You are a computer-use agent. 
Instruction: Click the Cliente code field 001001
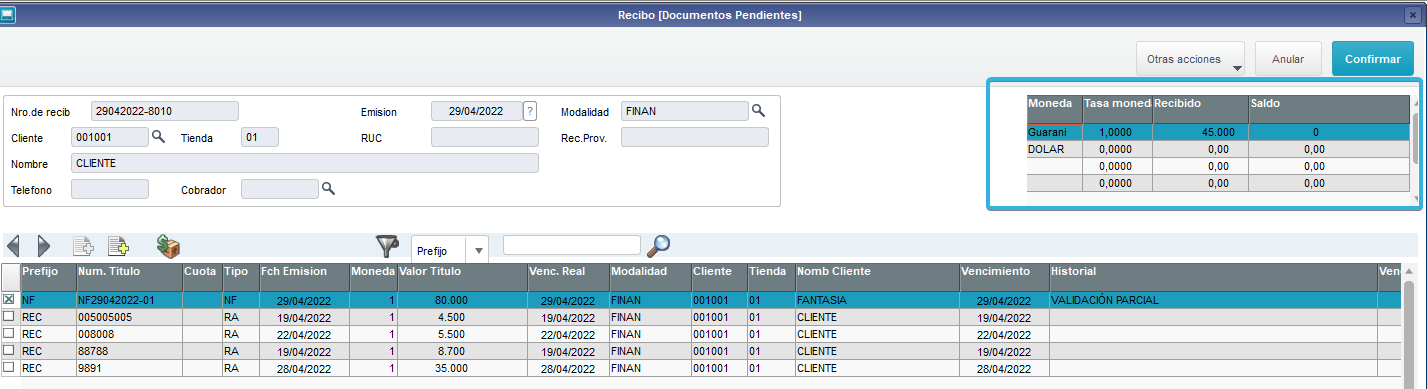110,137
